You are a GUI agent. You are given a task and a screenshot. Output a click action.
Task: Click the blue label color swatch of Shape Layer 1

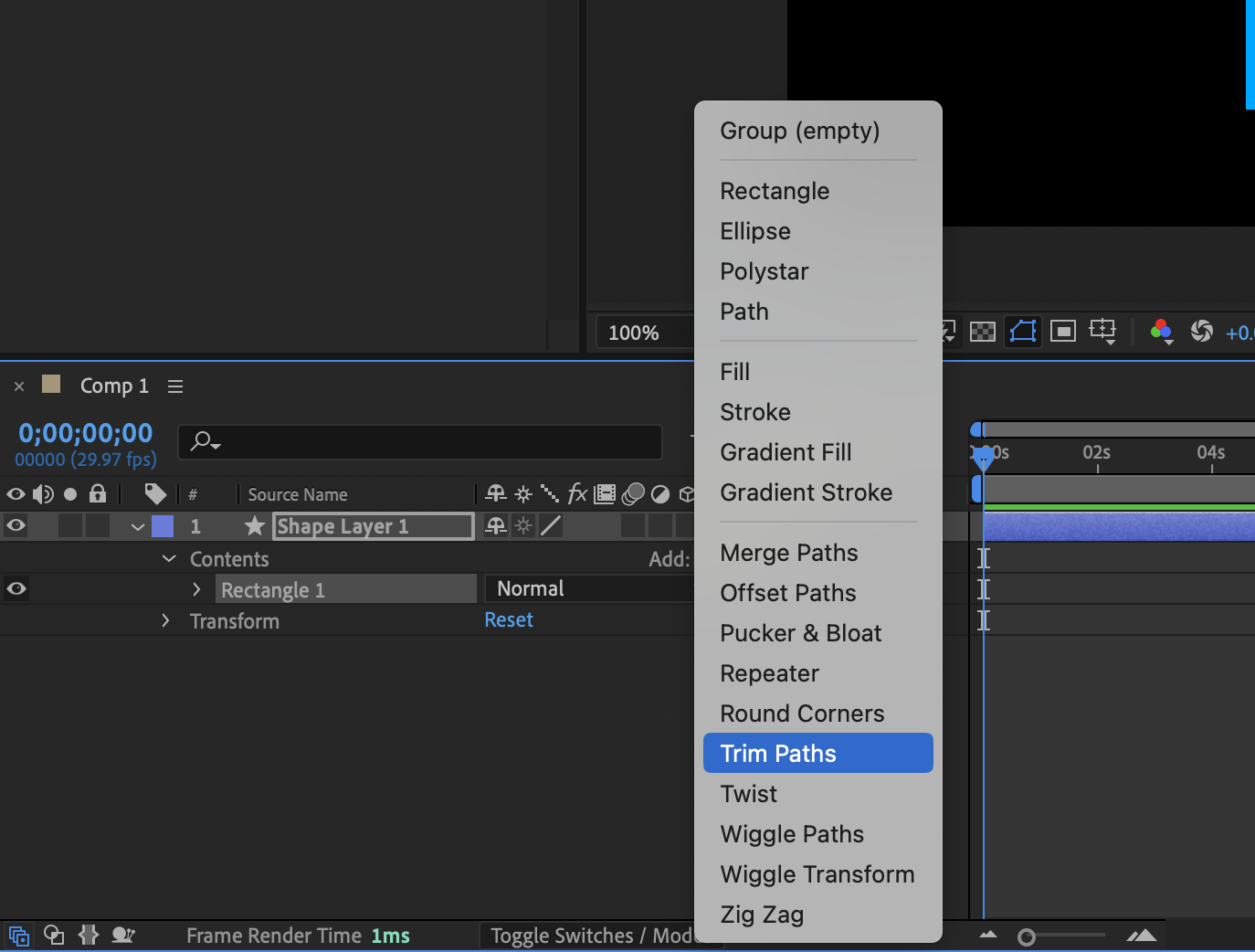tap(163, 525)
